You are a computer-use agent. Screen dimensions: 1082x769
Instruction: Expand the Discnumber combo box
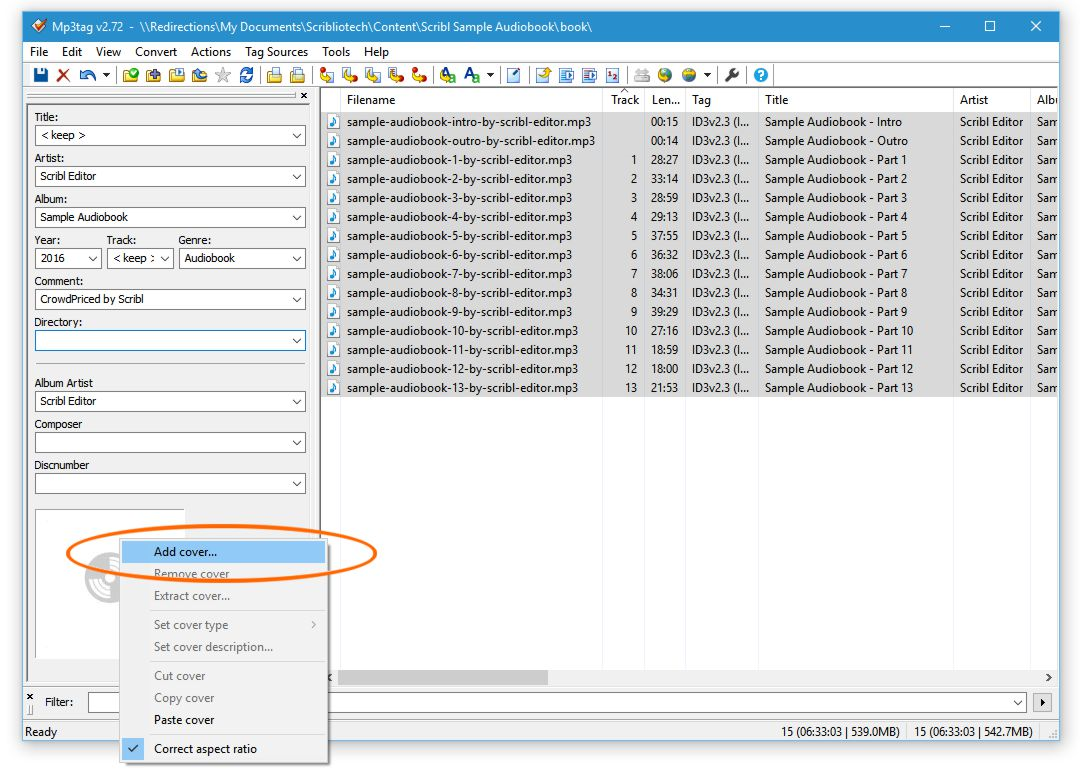[297, 484]
